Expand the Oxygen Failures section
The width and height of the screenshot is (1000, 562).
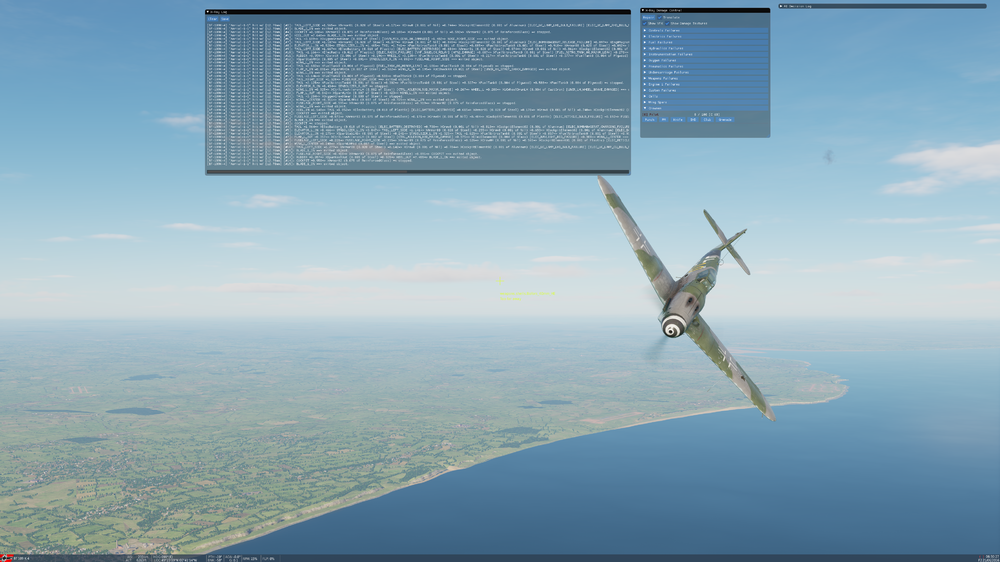pyautogui.click(x=705, y=61)
